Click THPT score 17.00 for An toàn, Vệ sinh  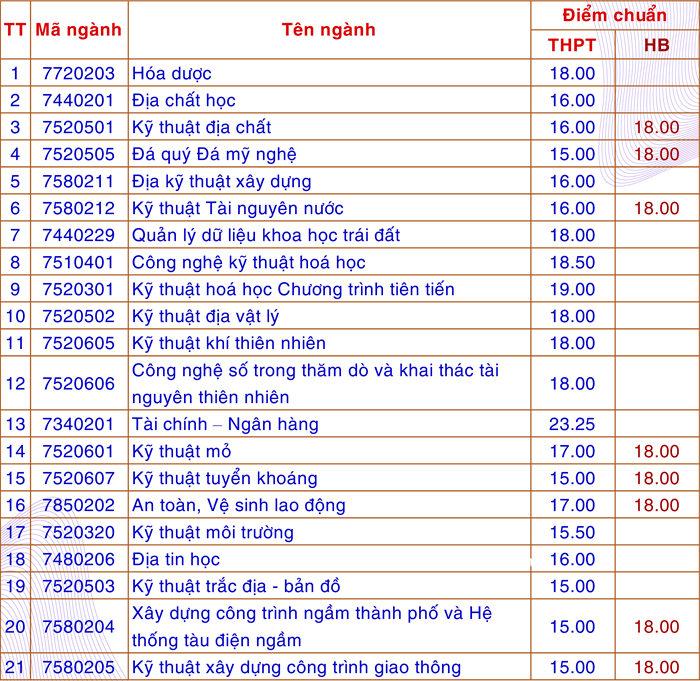click(572, 506)
